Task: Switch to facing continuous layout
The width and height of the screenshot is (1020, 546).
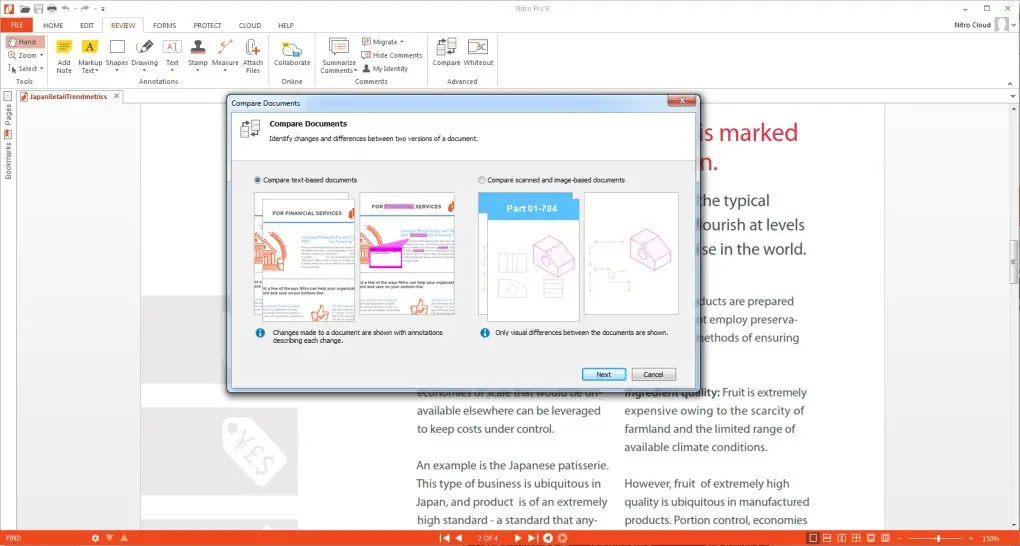Action: point(856,538)
